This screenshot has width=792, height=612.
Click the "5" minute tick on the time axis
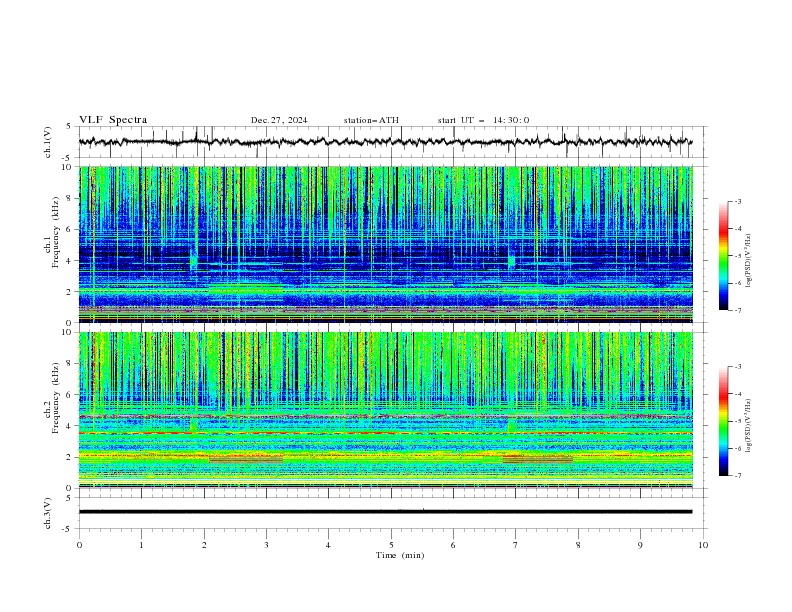point(391,545)
